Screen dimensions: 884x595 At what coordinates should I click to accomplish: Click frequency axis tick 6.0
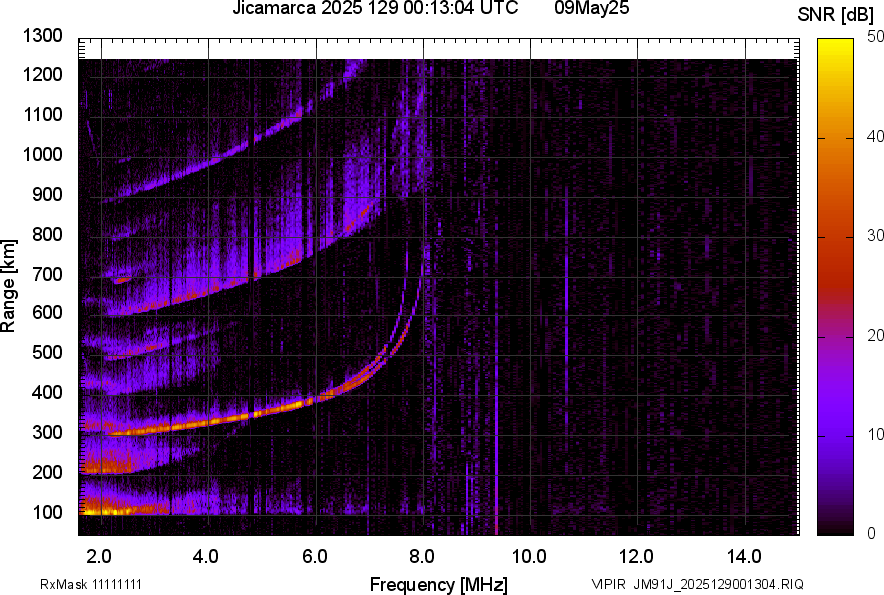[315, 557]
